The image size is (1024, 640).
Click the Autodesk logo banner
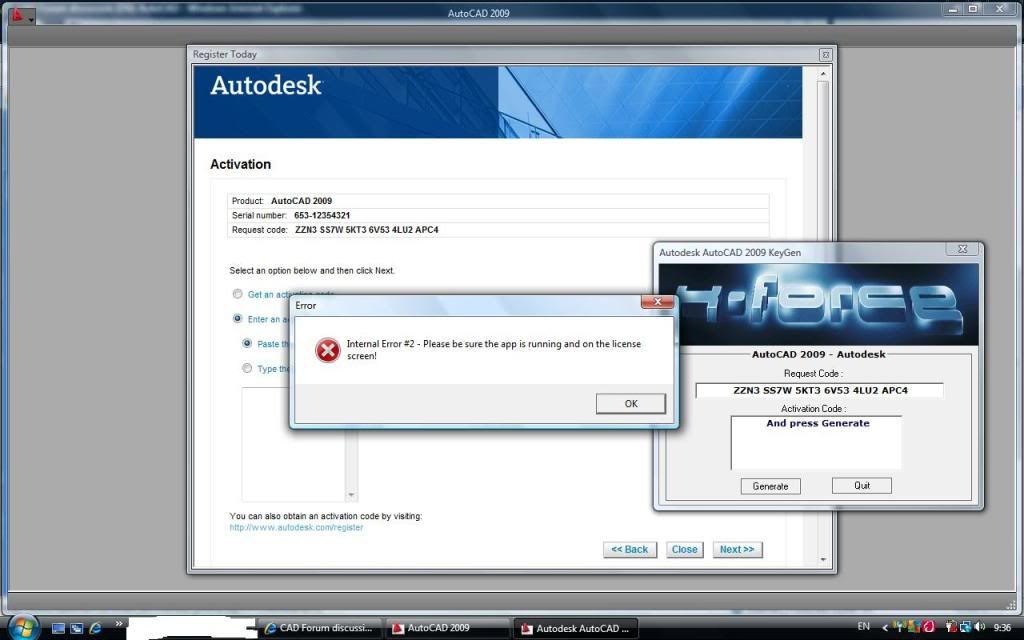[x=498, y=102]
